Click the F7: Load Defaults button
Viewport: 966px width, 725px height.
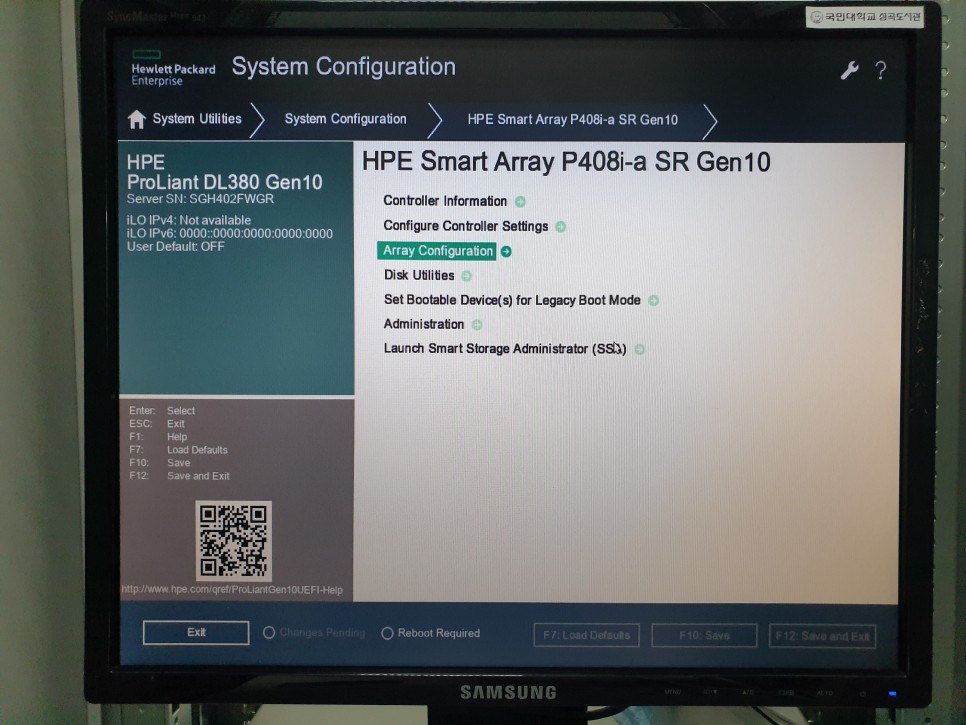(586, 634)
